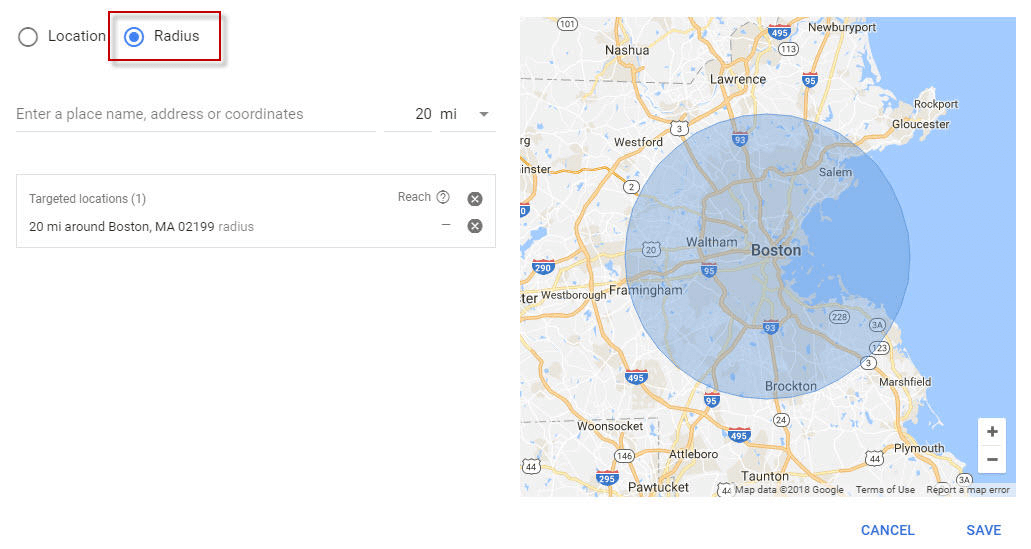Image resolution: width=1031 pixels, height=549 pixels.
Task: Zoom in on the map with plus
Action: (x=992, y=432)
